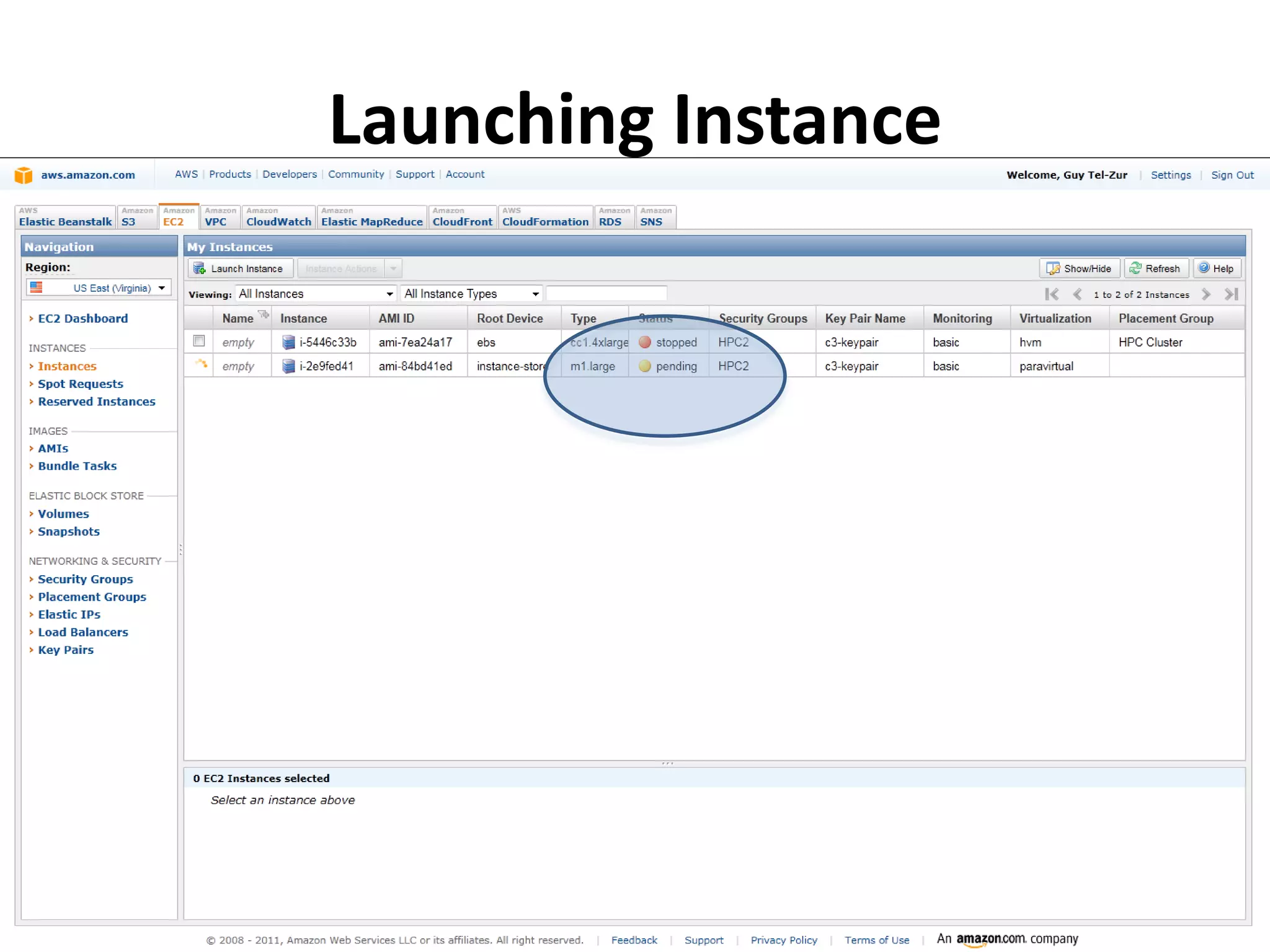Sort by the Key Pair Name header

click(869, 319)
